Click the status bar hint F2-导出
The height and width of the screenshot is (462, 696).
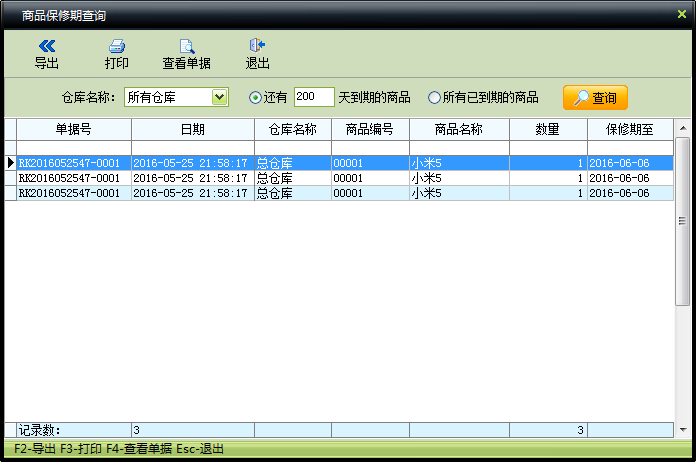[35, 449]
